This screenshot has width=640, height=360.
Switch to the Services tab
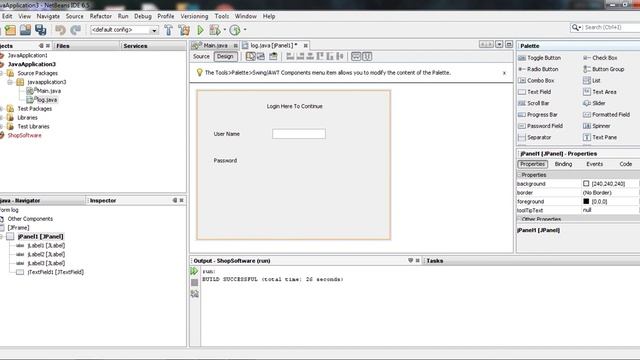pyautogui.click(x=135, y=46)
